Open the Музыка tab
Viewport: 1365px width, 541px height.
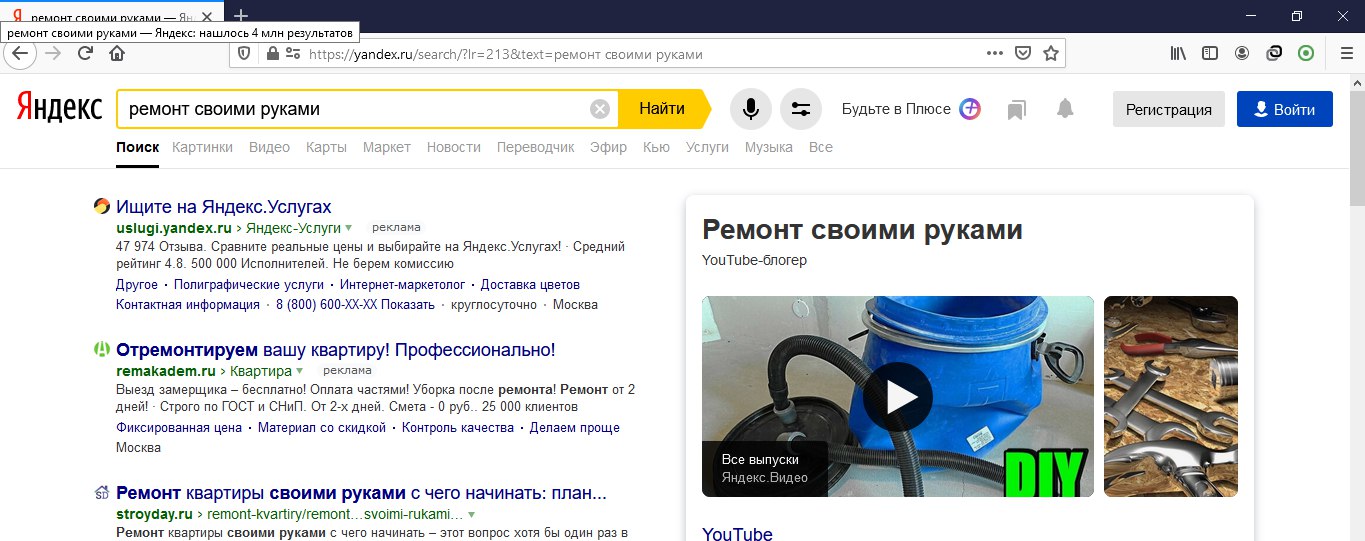tap(769, 147)
